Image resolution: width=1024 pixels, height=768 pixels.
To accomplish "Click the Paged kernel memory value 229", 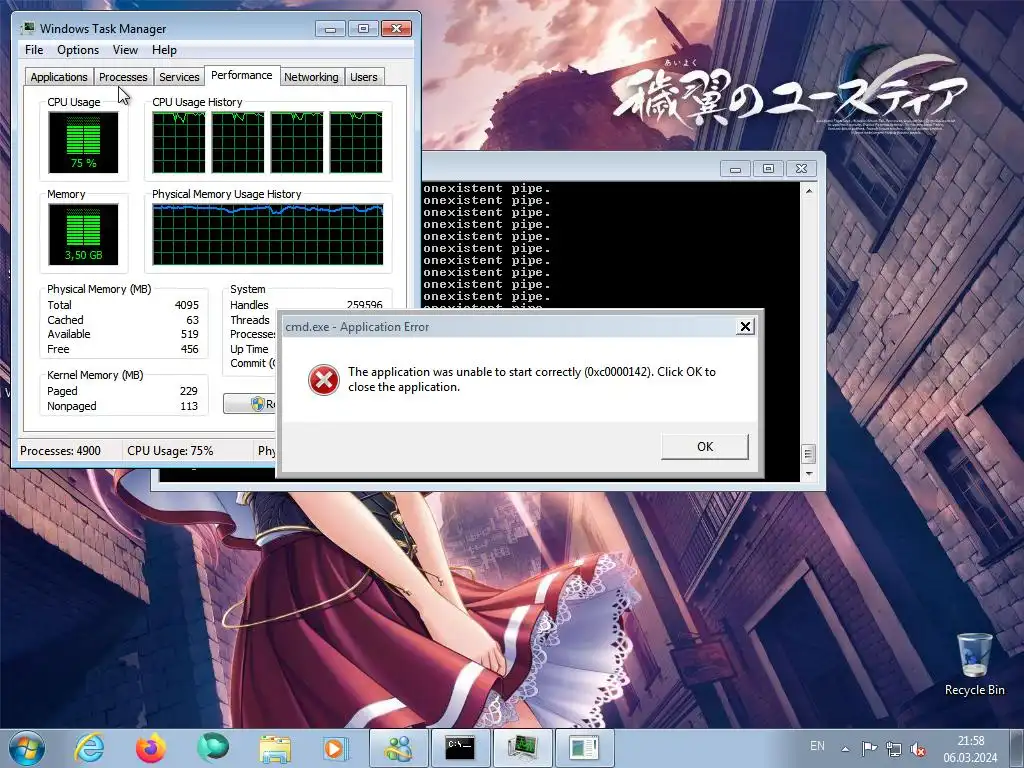I will (x=189, y=391).
